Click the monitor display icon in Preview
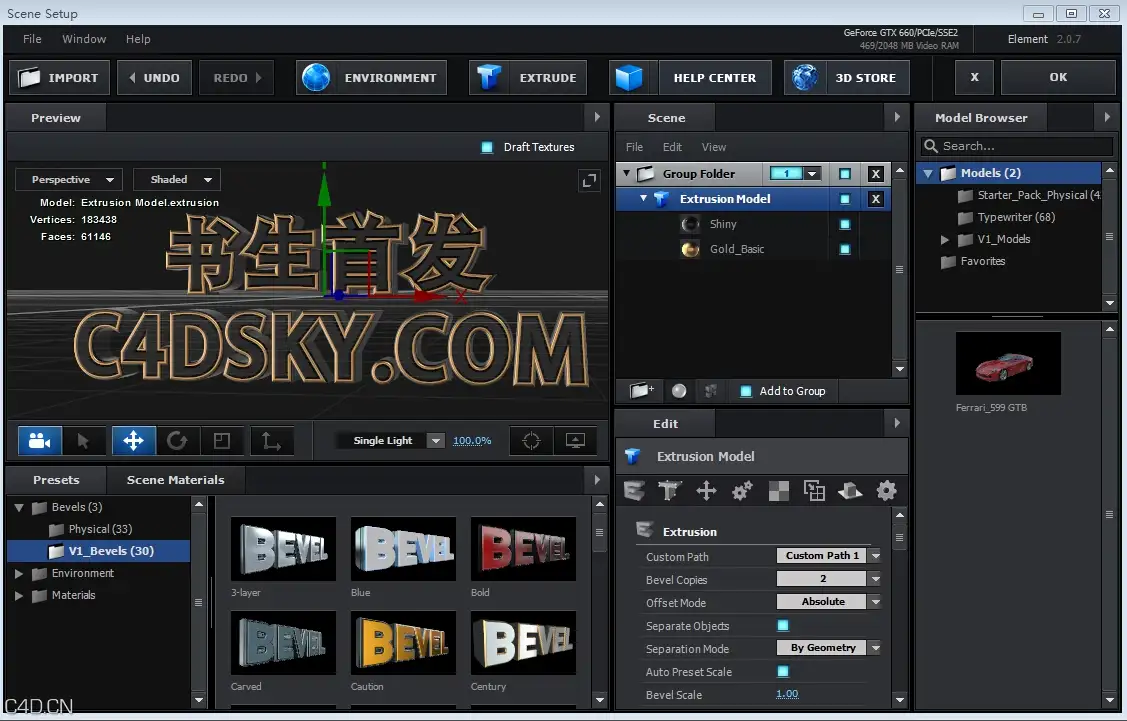 click(x=575, y=441)
